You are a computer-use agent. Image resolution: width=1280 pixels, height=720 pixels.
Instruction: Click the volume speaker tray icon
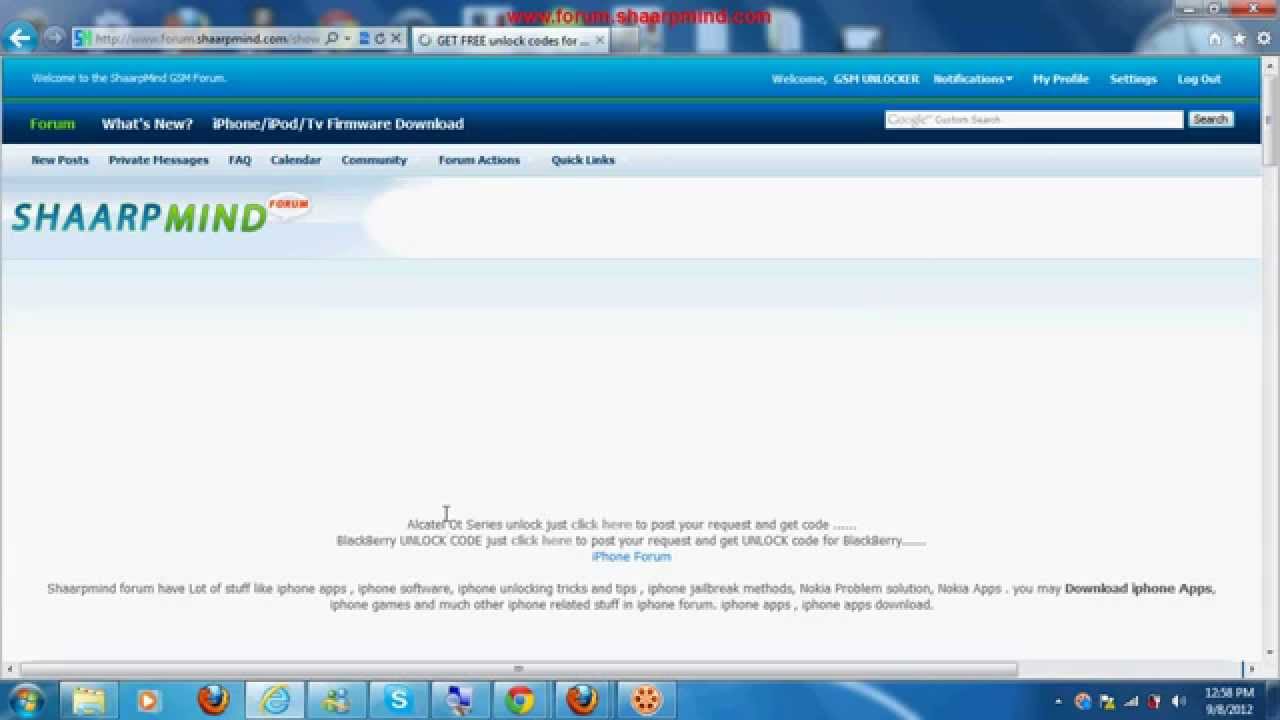point(1178,702)
